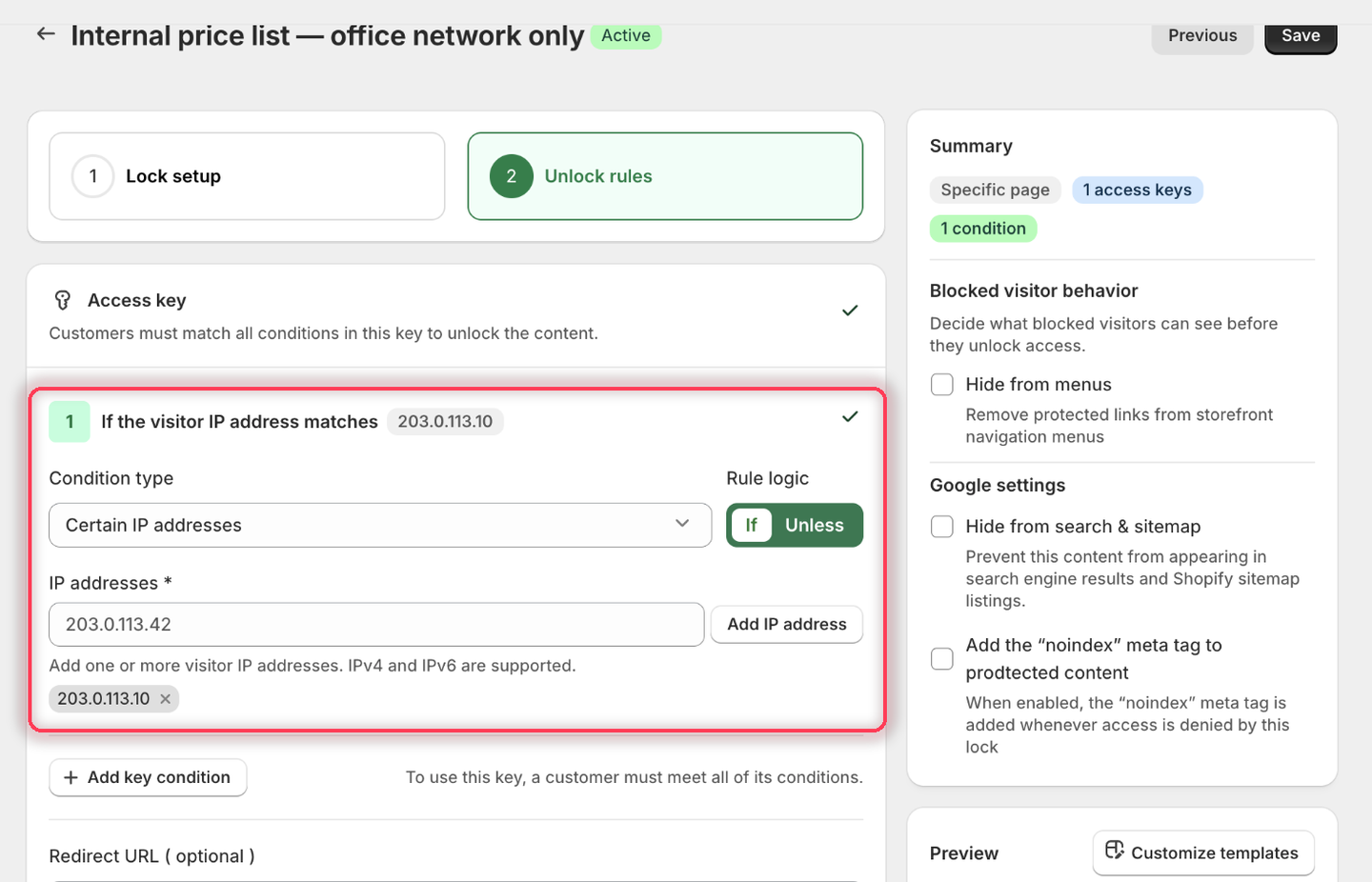Click the condition number 1 badge
Screen dimensions: 1372x882
[x=70, y=422]
